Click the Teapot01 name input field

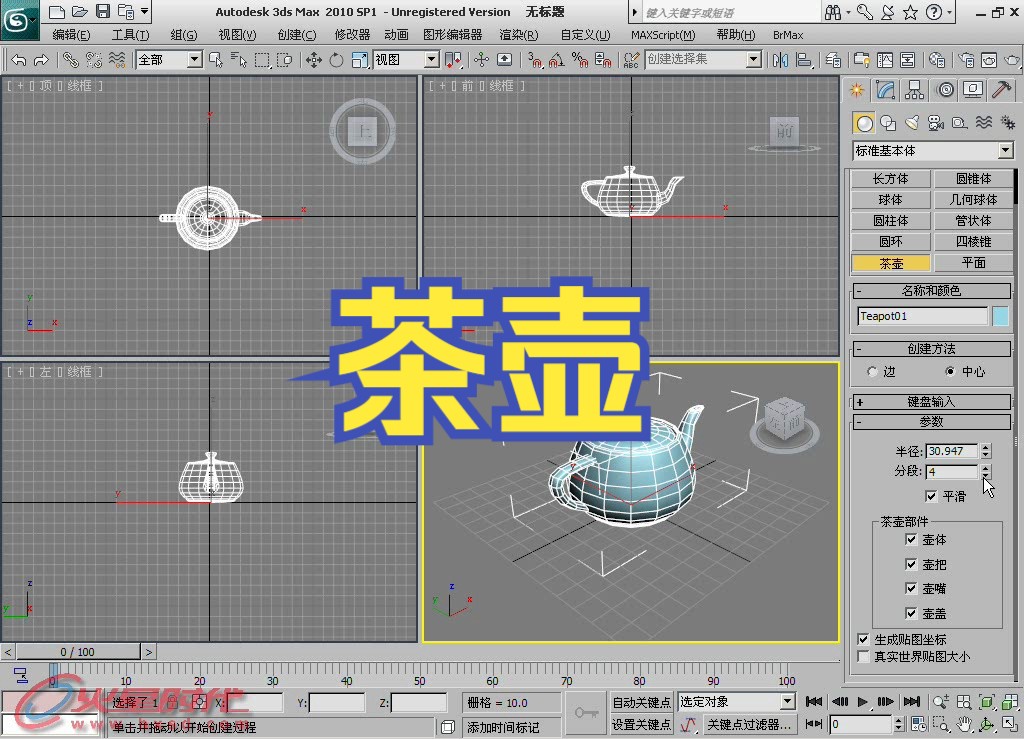click(922, 315)
